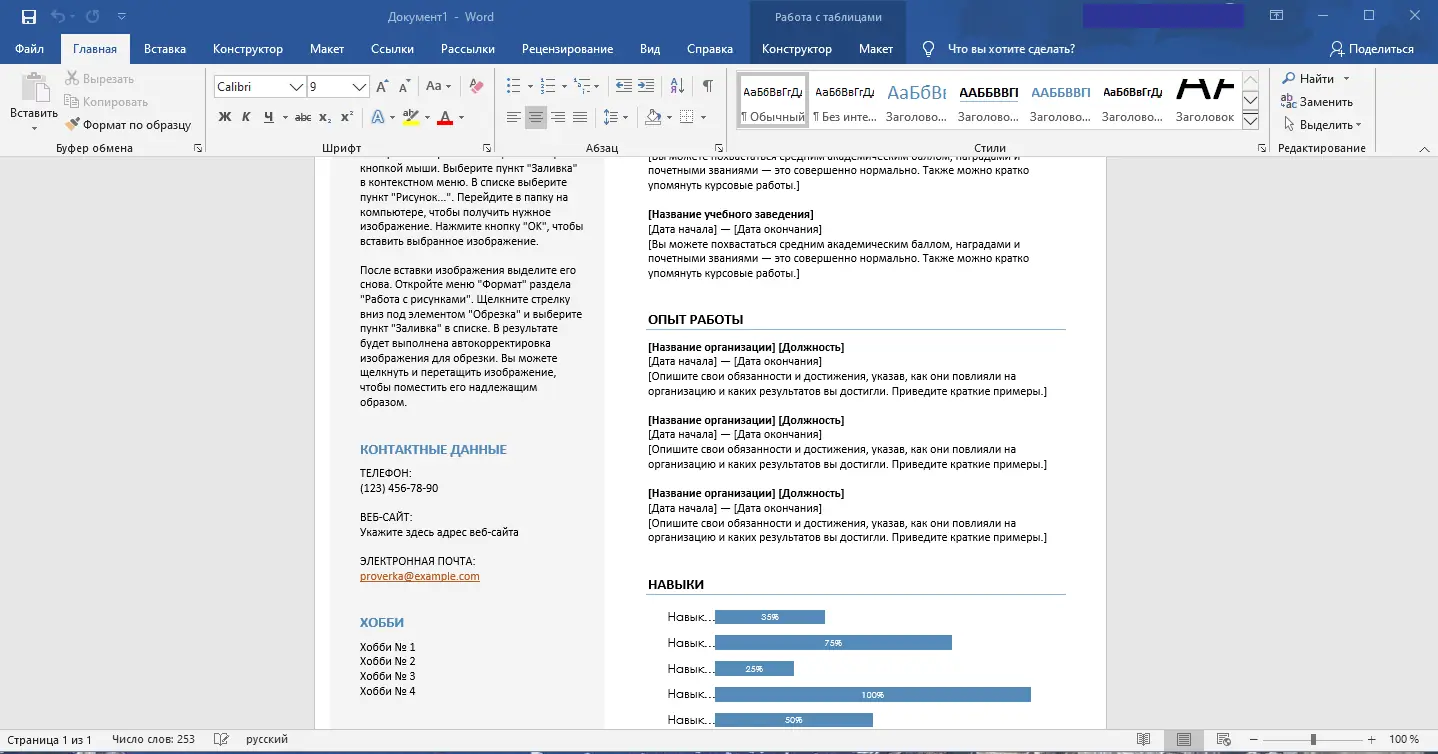This screenshot has width=1438, height=754.
Task: Open the Clipboard (Буфер обмена) dialog launcher
Action: [x=198, y=148]
